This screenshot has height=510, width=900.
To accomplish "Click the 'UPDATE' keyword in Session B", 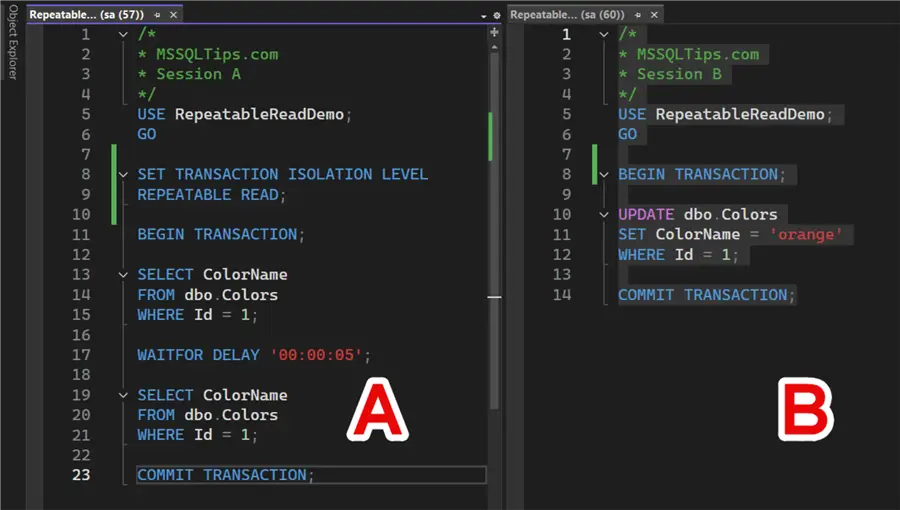I will pos(646,215).
